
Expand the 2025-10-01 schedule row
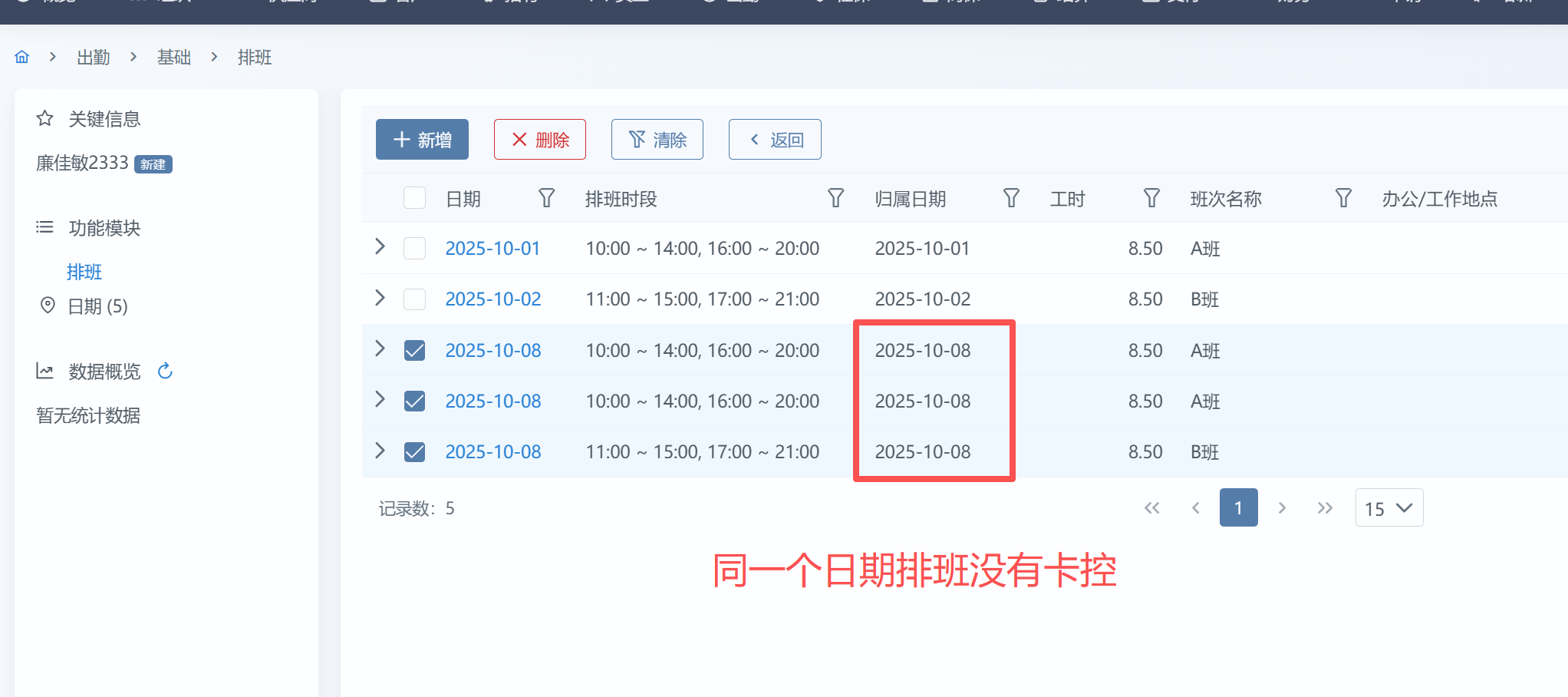pos(380,246)
